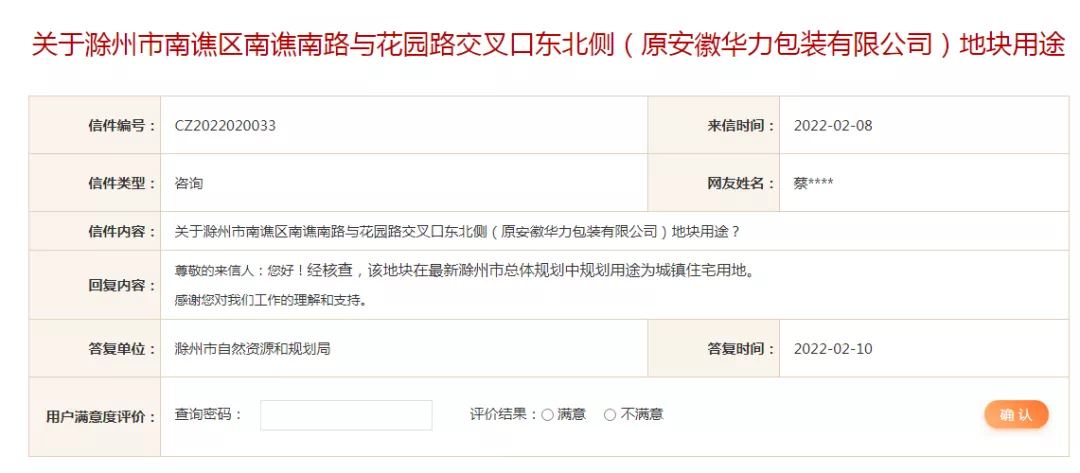Image resolution: width=1080 pixels, height=473 pixels.
Task: Click the 查询密码 input field
Action: 346,415
